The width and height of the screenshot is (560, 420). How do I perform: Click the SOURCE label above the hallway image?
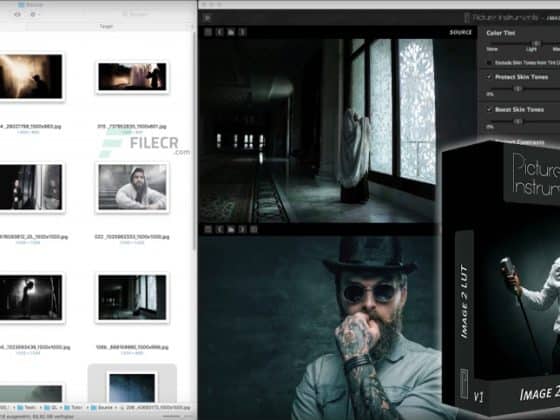tap(461, 32)
